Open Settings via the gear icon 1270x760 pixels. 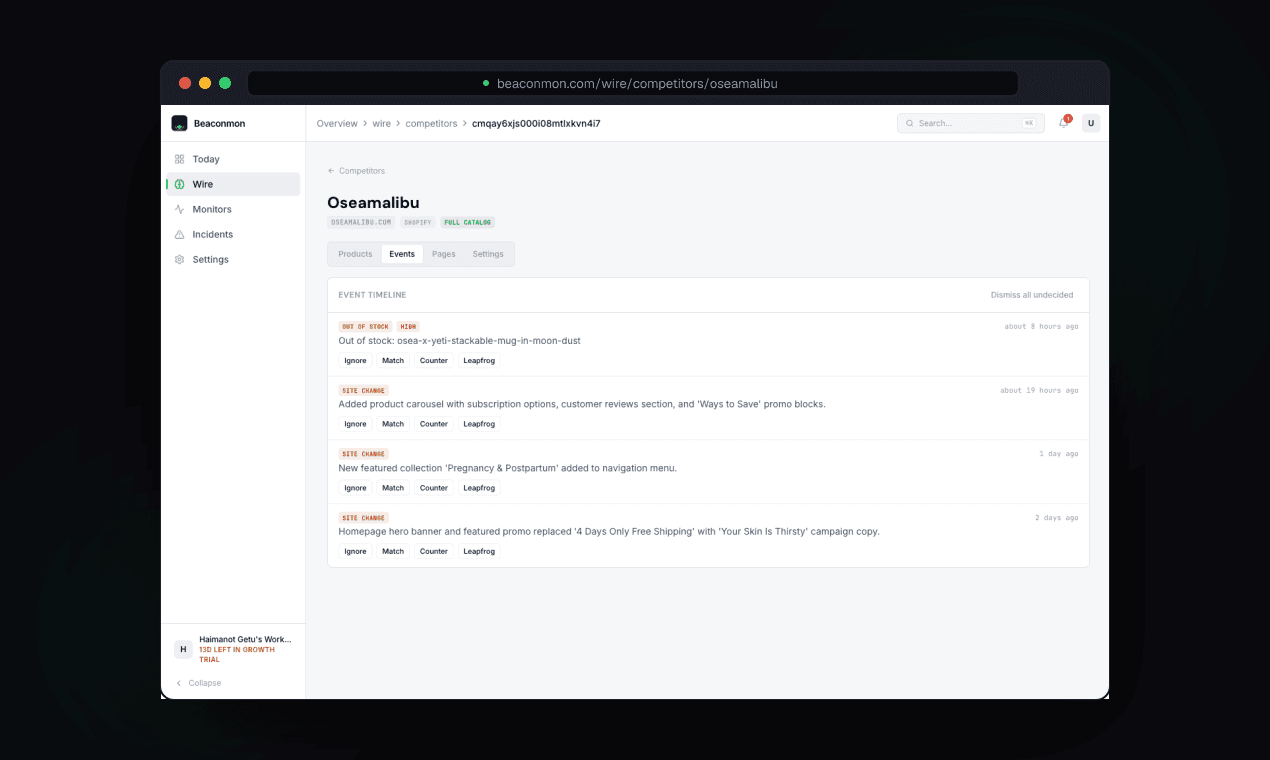[x=179, y=259]
